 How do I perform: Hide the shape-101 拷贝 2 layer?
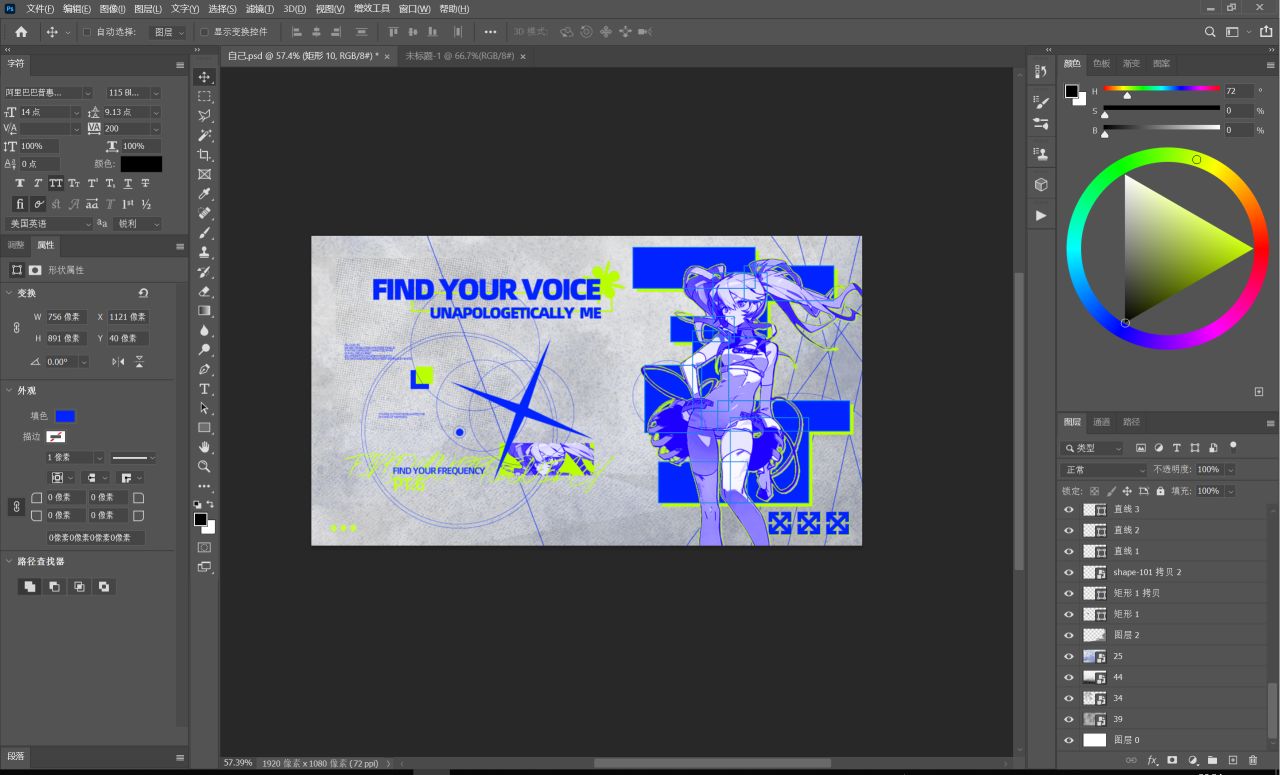click(1069, 573)
